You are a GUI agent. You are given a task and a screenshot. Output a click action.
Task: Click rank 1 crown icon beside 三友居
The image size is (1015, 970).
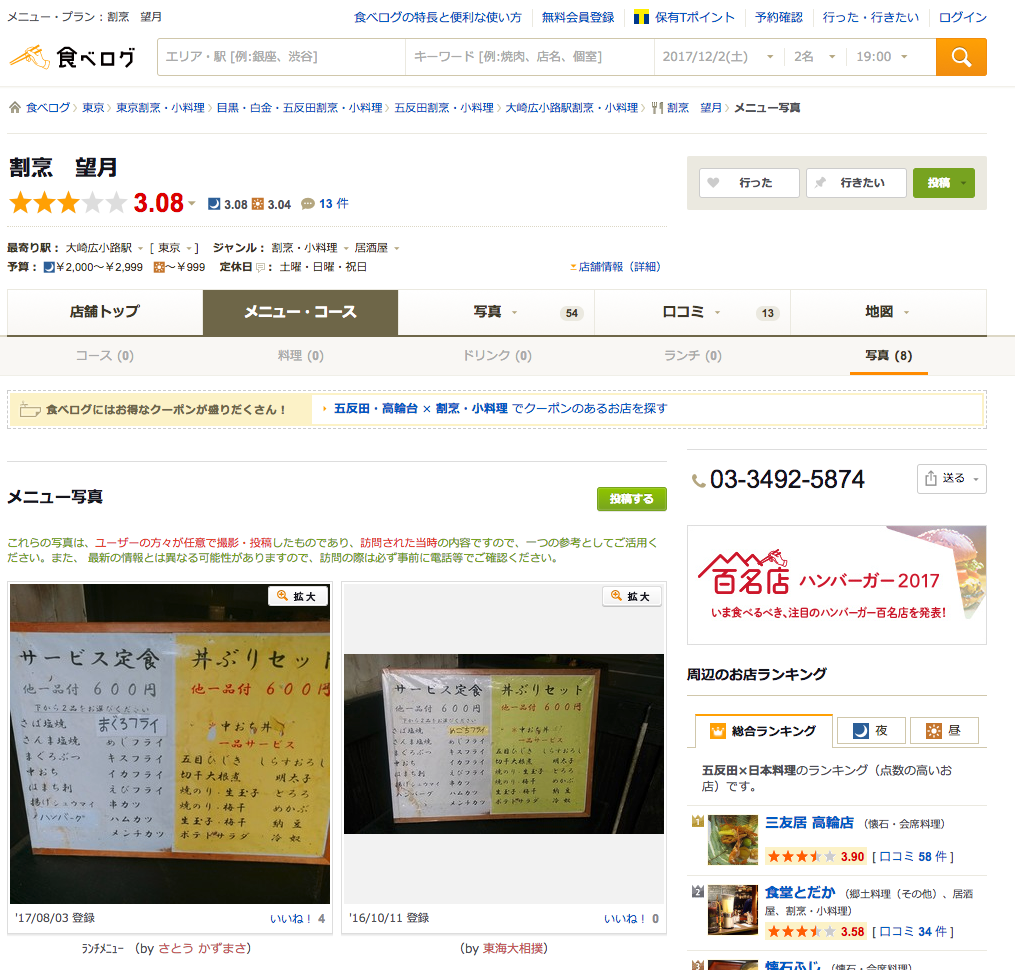[x=698, y=822]
